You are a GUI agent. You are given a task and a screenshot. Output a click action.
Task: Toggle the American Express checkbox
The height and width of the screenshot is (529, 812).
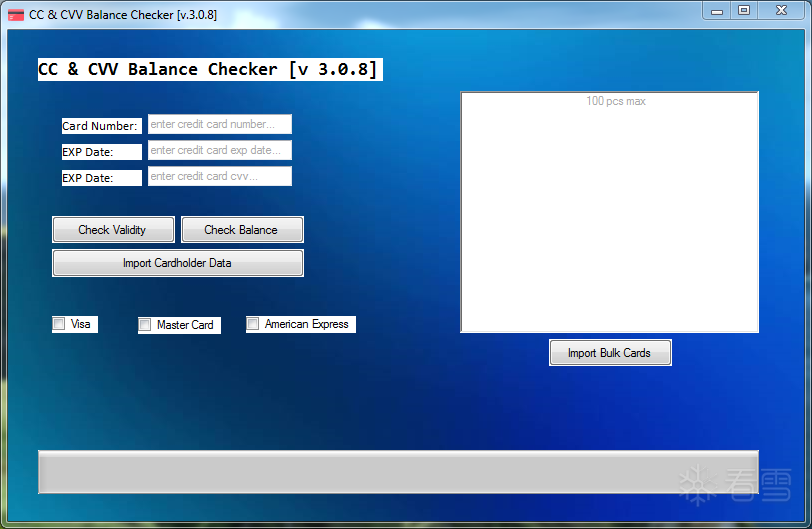[x=253, y=324]
